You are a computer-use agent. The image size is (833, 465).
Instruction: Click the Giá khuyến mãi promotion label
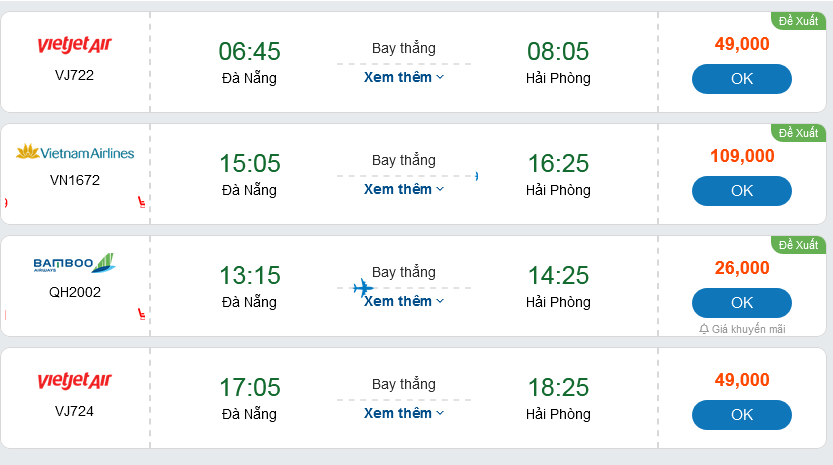pos(748,329)
